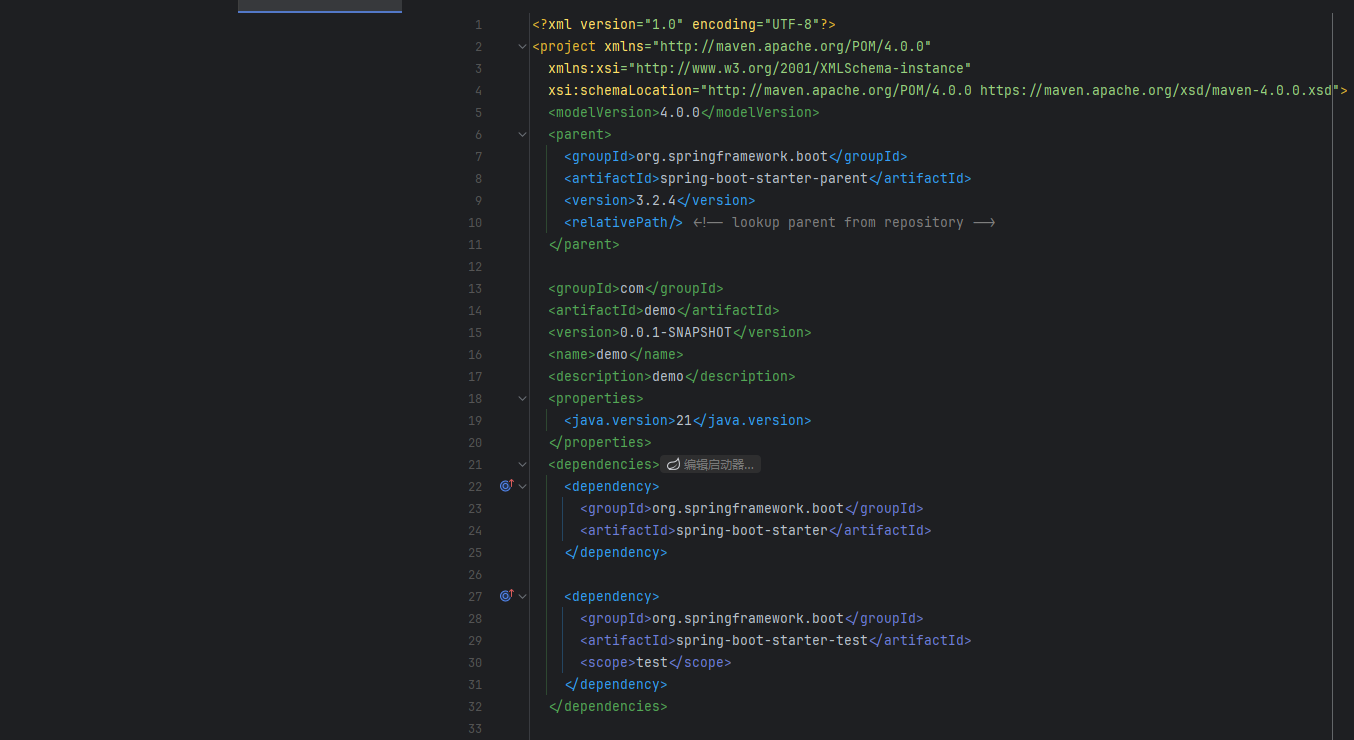1354x740 pixels.
Task: Click the relativePath element on line 10
Action: click(x=620, y=222)
